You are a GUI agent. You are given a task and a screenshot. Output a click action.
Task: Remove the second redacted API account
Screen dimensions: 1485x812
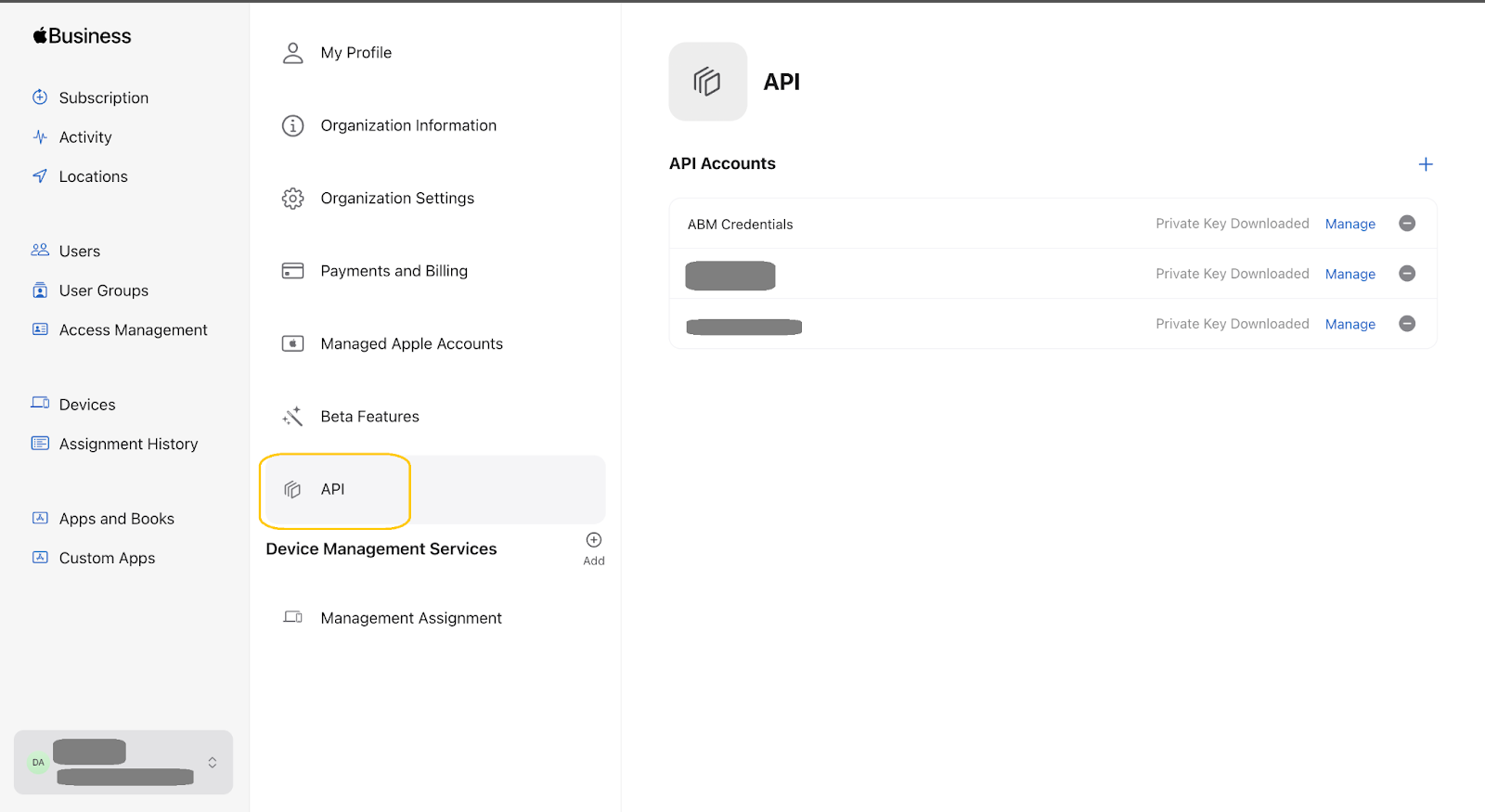(1407, 274)
